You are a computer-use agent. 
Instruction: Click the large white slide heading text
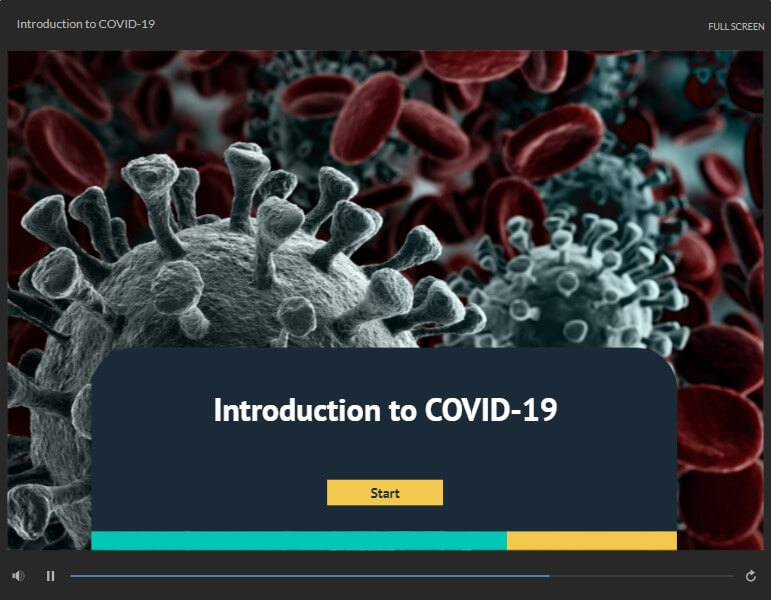point(385,410)
